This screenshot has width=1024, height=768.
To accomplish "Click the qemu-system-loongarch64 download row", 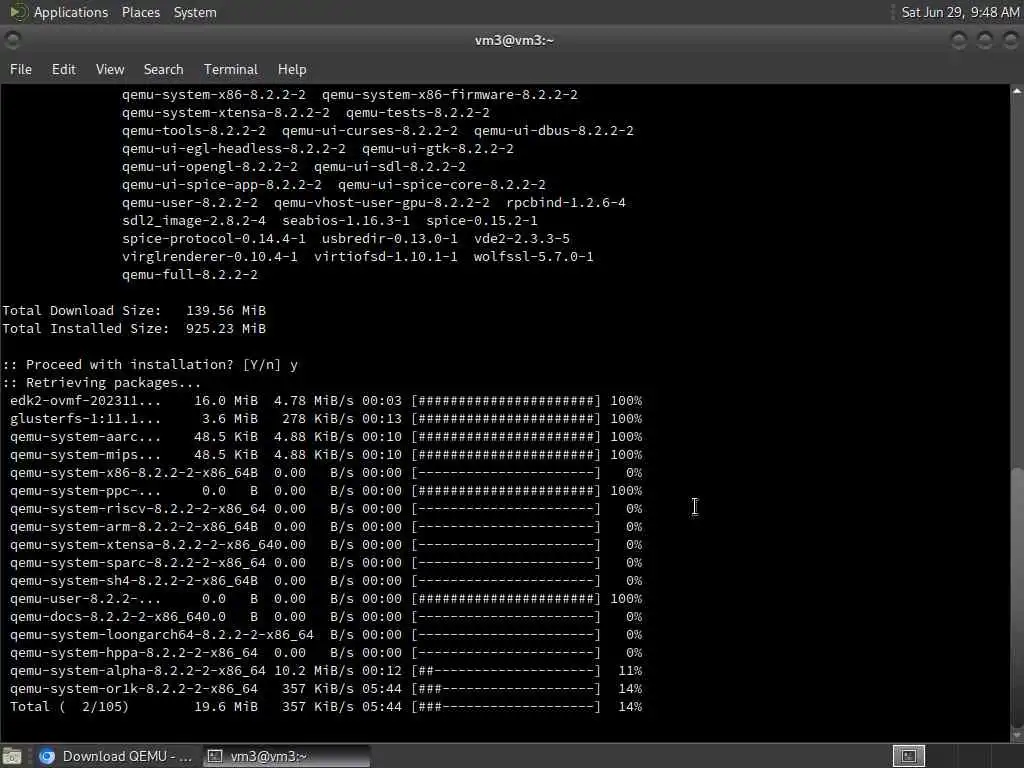I will pos(326,635).
